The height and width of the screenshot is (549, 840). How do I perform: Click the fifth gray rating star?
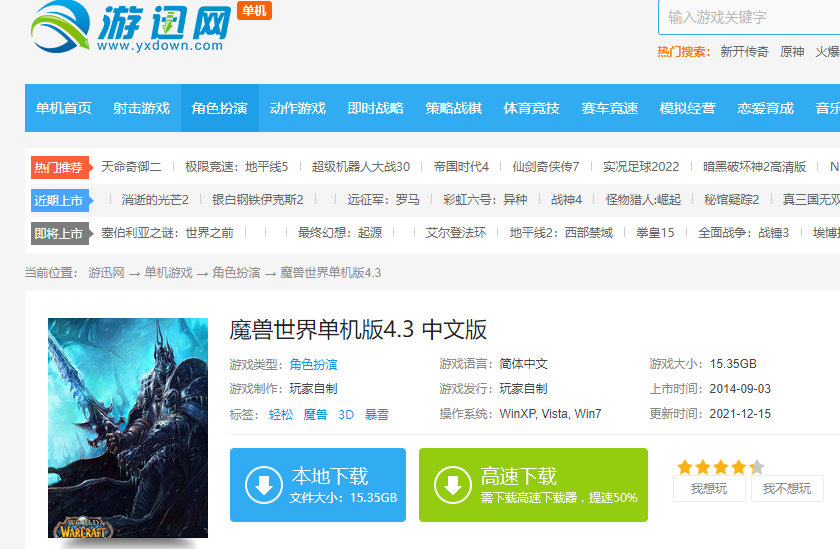click(756, 467)
